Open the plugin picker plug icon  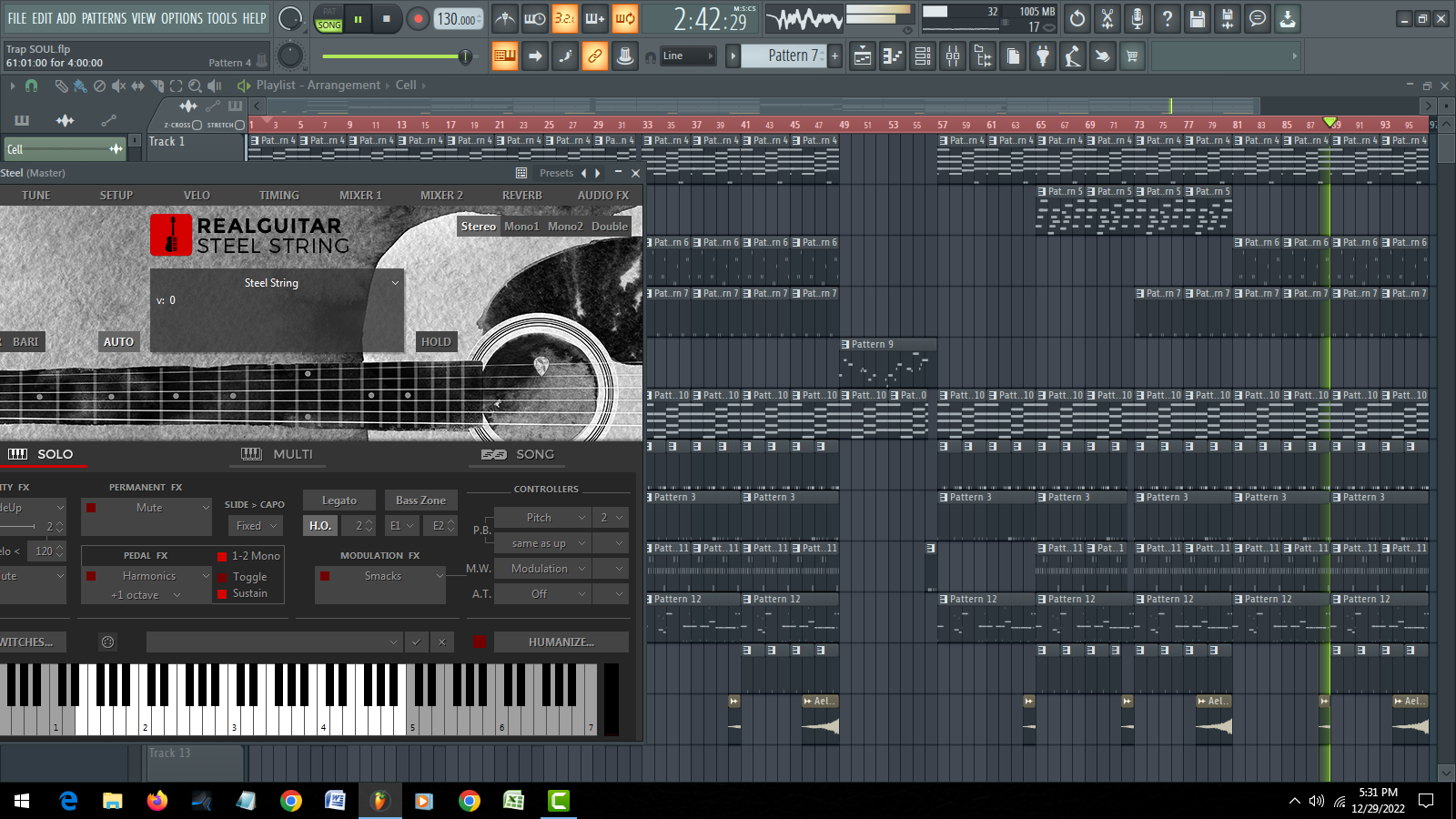click(x=1043, y=56)
